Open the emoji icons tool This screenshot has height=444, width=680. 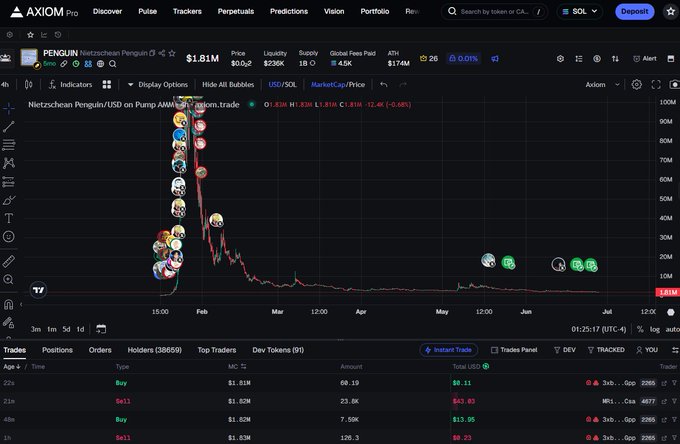[x=9, y=236]
